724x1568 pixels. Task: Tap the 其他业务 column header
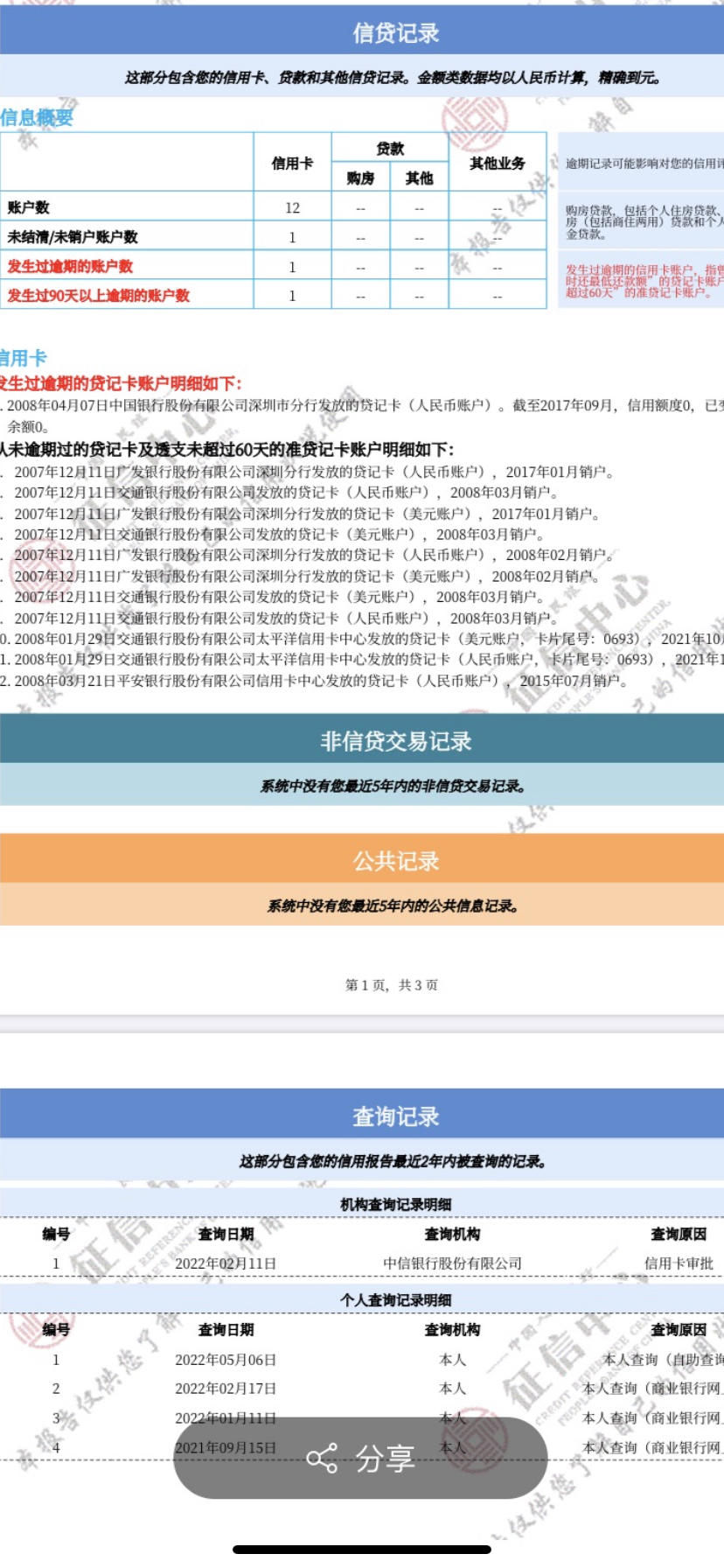click(498, 163)
